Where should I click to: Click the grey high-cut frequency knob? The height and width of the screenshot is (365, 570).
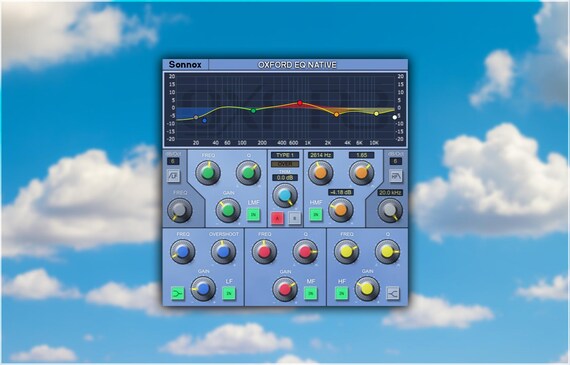pos(390,210)
